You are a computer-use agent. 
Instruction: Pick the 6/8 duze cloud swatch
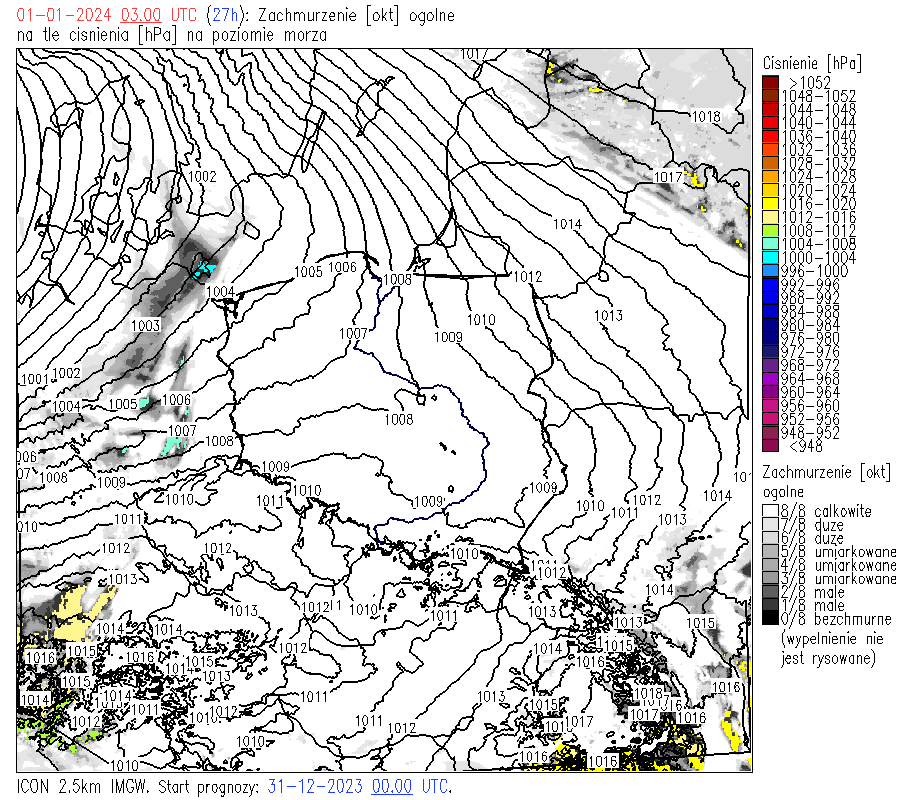[x=770, y=538]
